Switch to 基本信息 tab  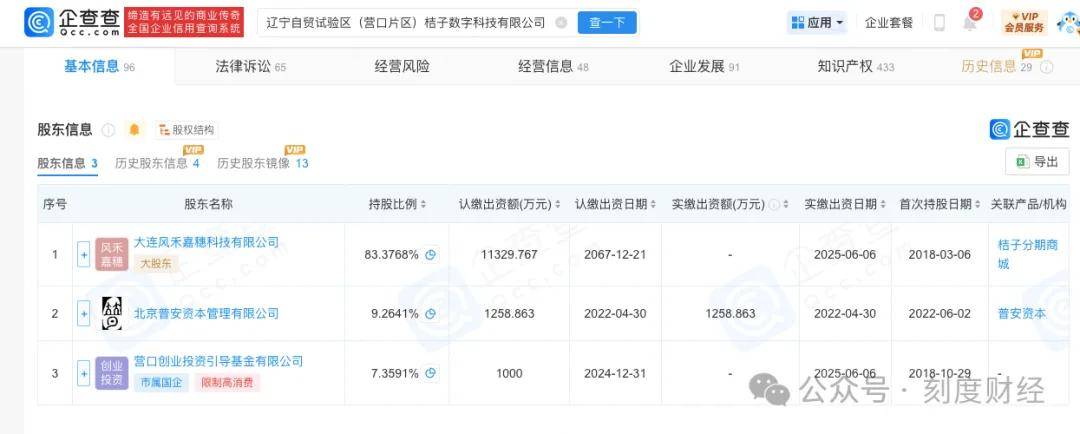coord(99,67)
